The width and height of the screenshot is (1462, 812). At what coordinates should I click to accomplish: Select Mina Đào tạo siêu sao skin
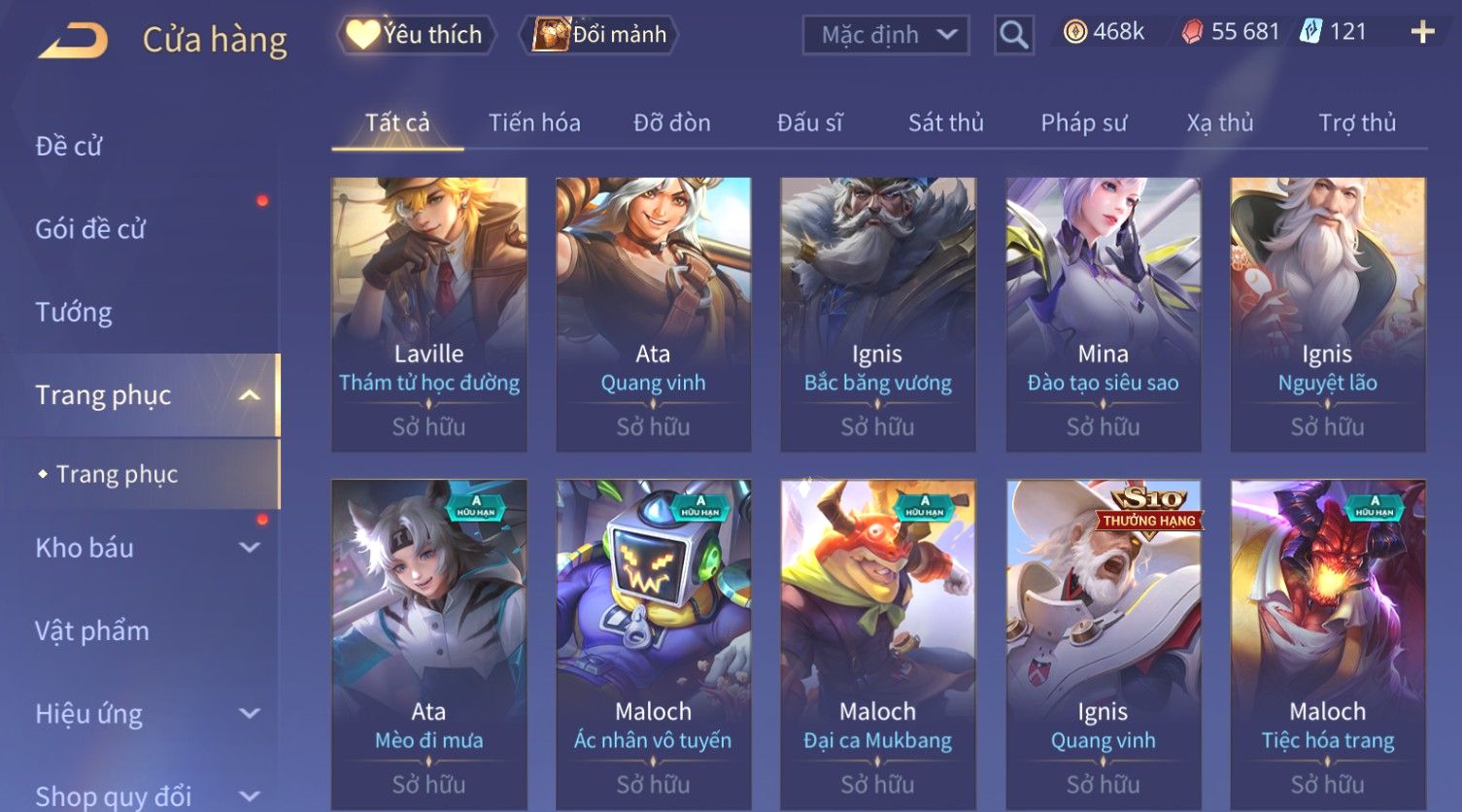(x=1103, y=315)
